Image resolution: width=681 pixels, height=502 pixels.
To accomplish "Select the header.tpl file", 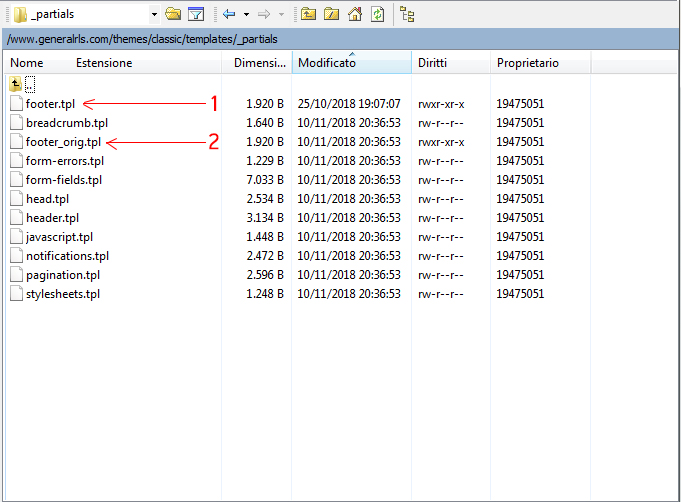I will [x=53, y=218].
